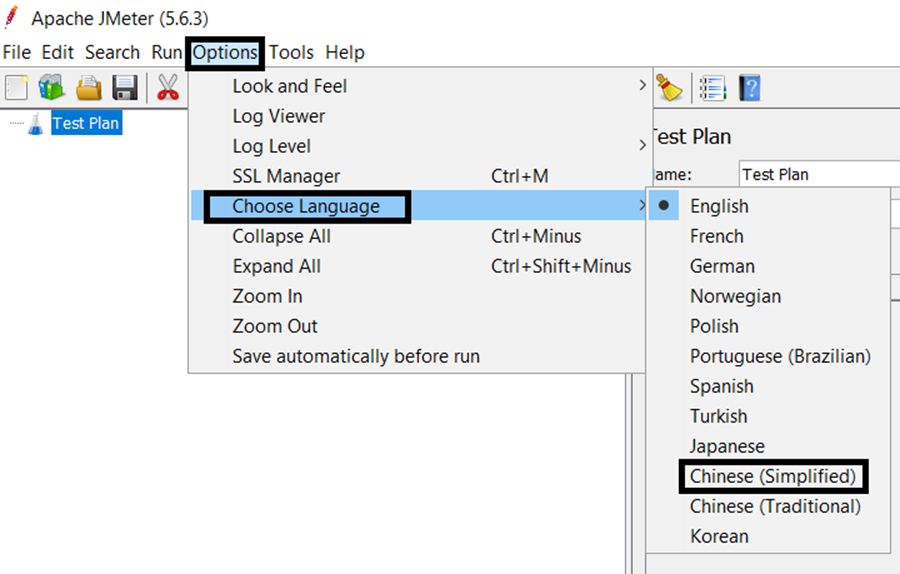This screenshot has height=574, width=900.
Task: Select Collapse All from Options menu
Action: (x=281, y=236)
